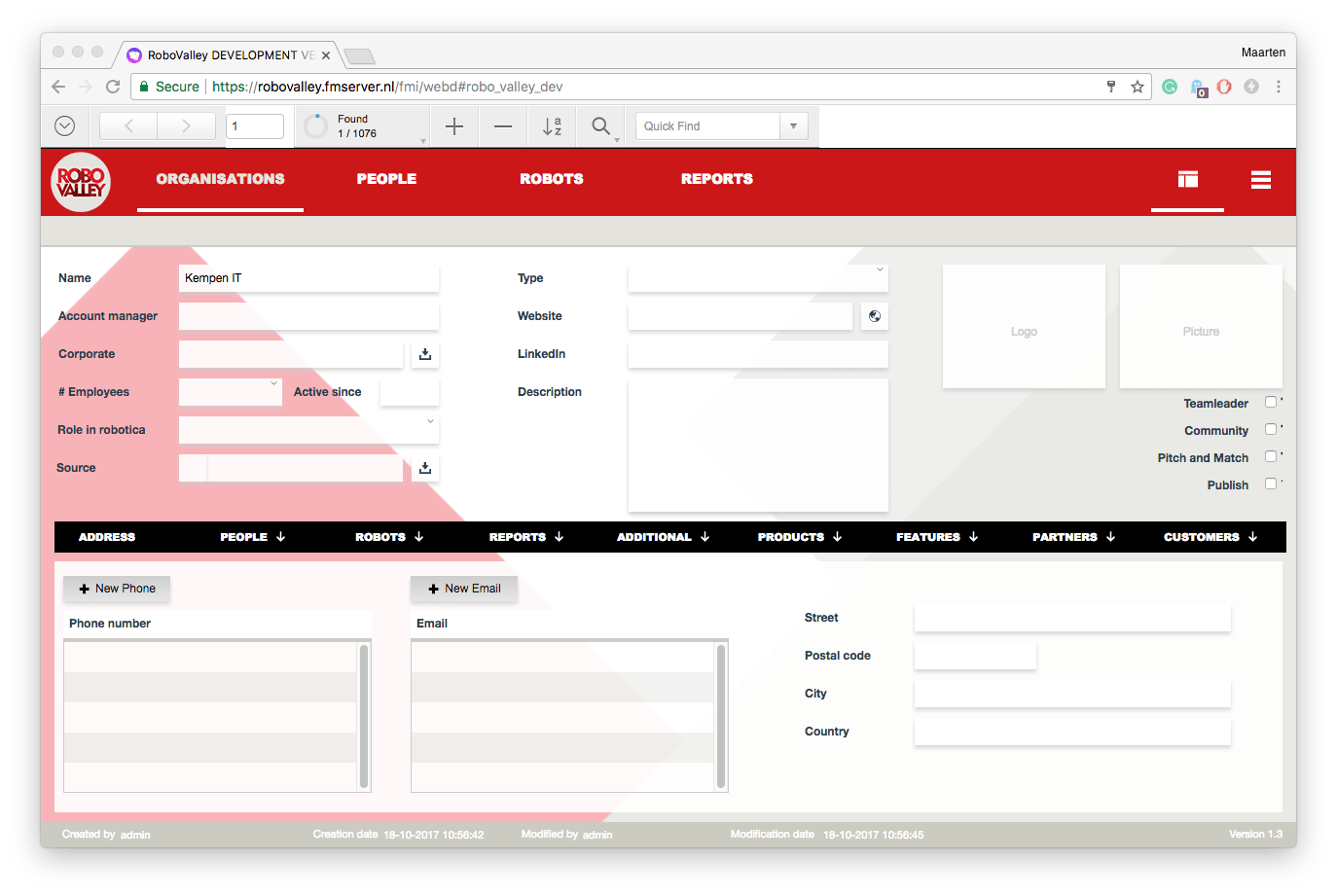Click the download icon beside Source

pyautogui.click(x=425, y=468)
